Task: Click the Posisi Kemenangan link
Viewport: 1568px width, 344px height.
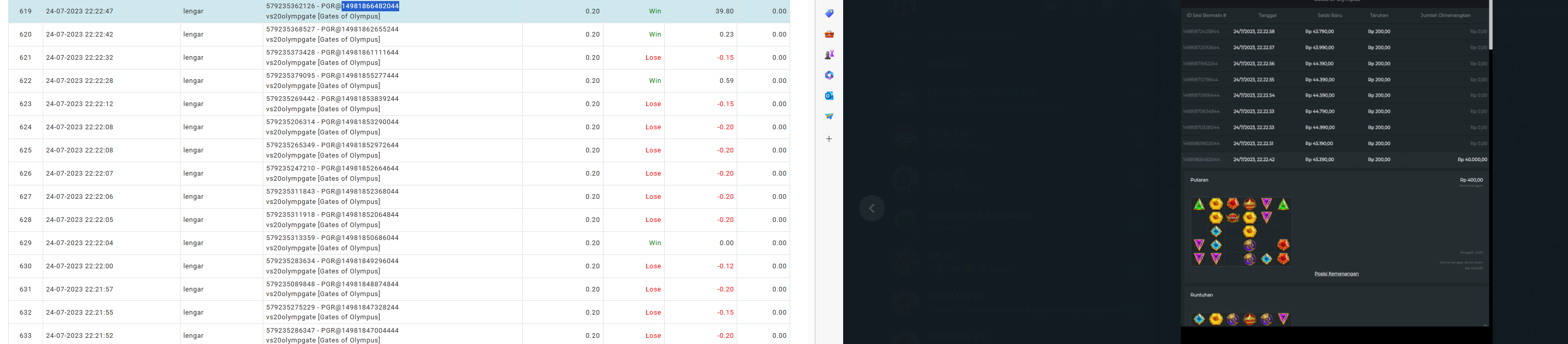Action: click(x=1336, y=274)
